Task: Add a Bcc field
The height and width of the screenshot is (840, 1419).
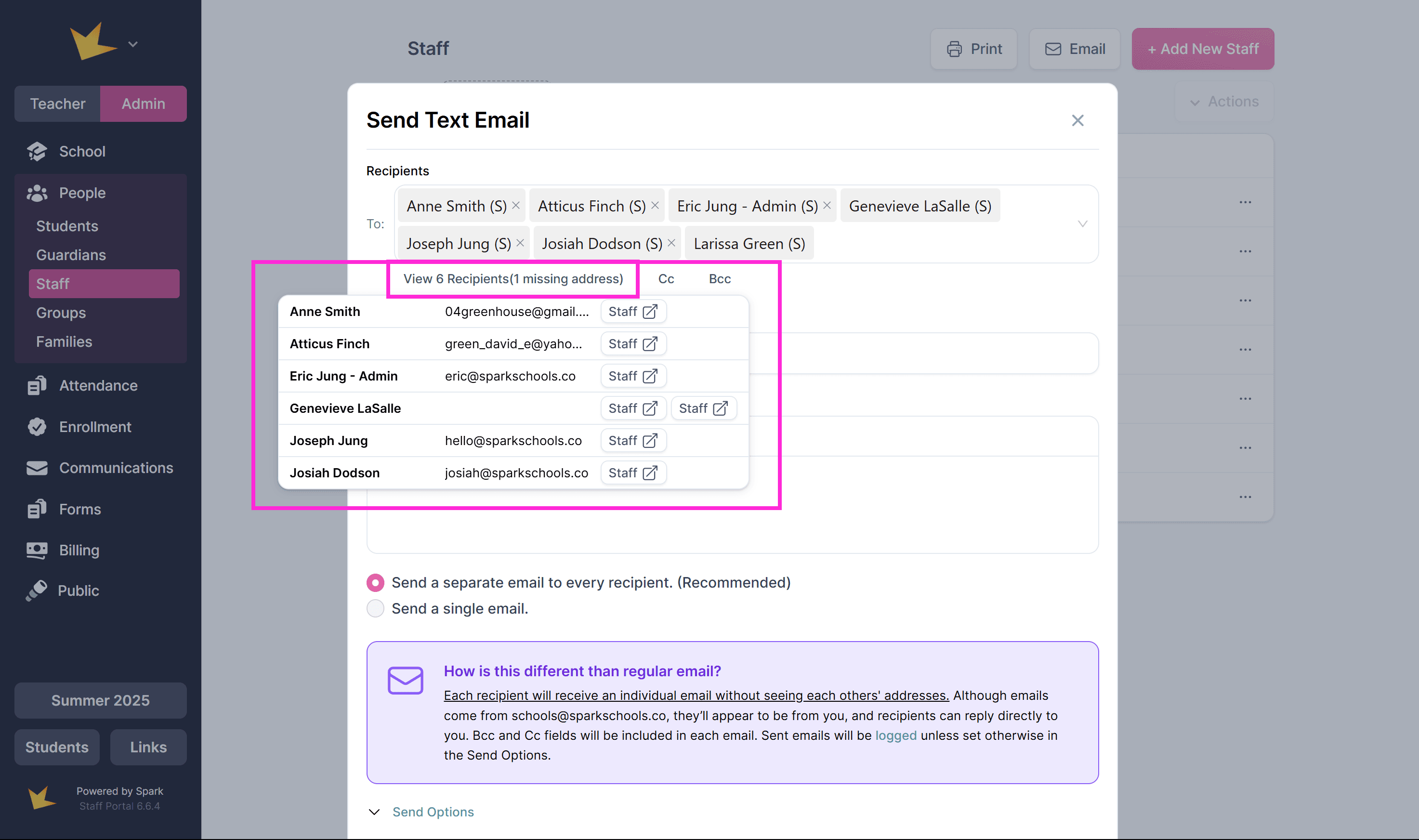Action: 720,279
